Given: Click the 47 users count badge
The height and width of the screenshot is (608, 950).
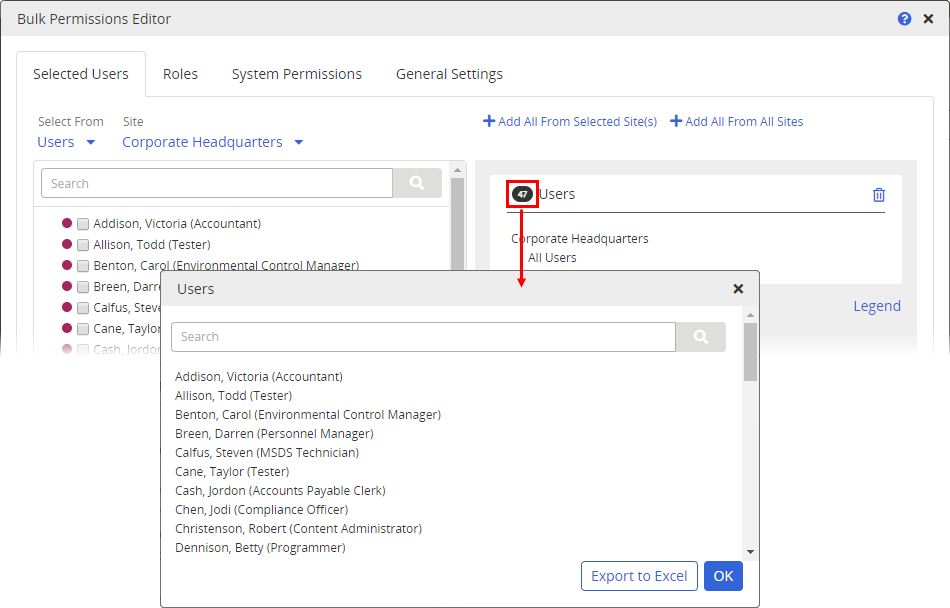Looking at the screenshot, I should pos(522,194).
